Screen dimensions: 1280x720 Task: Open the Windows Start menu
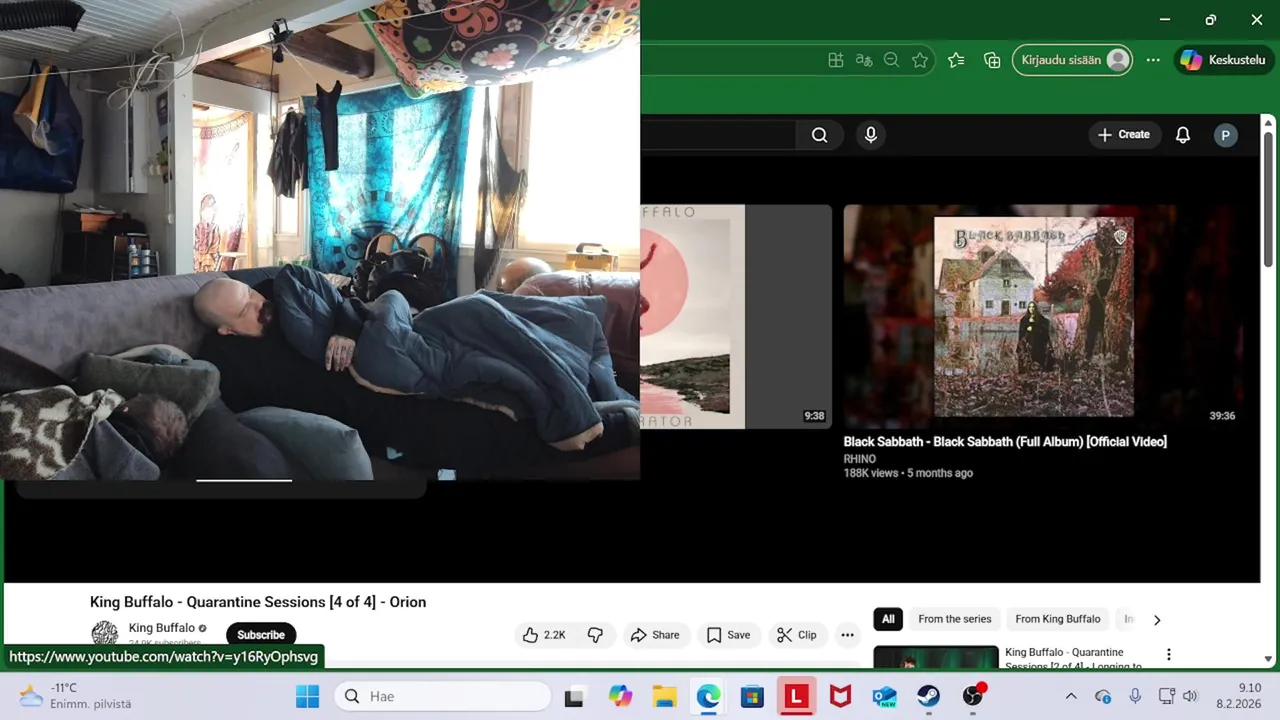[x=307, y=696]
